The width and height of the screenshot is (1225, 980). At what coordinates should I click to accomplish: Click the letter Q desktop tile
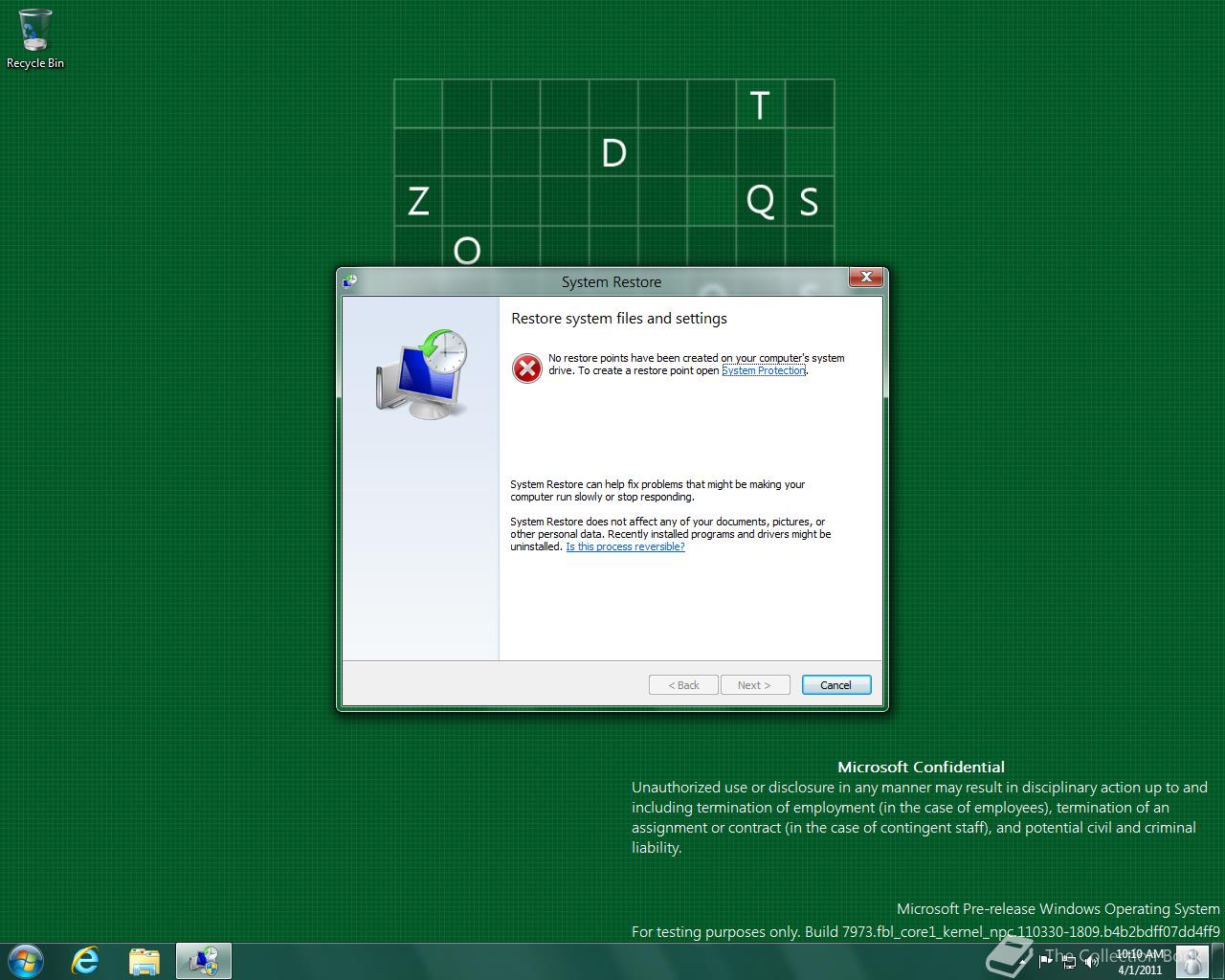[x=760, y=202]
